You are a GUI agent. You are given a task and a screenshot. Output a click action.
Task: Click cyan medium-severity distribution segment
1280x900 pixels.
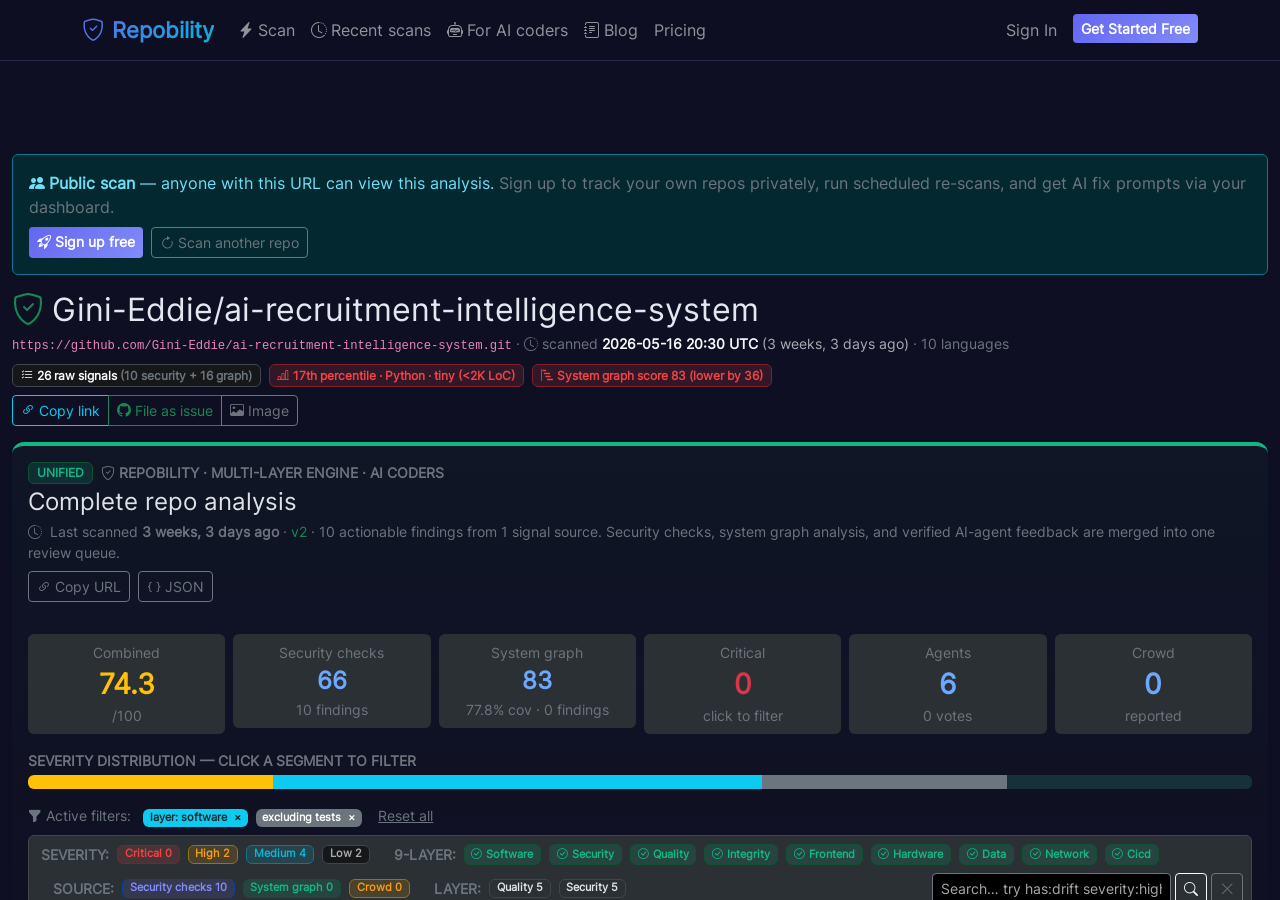(x=517, y=782)
